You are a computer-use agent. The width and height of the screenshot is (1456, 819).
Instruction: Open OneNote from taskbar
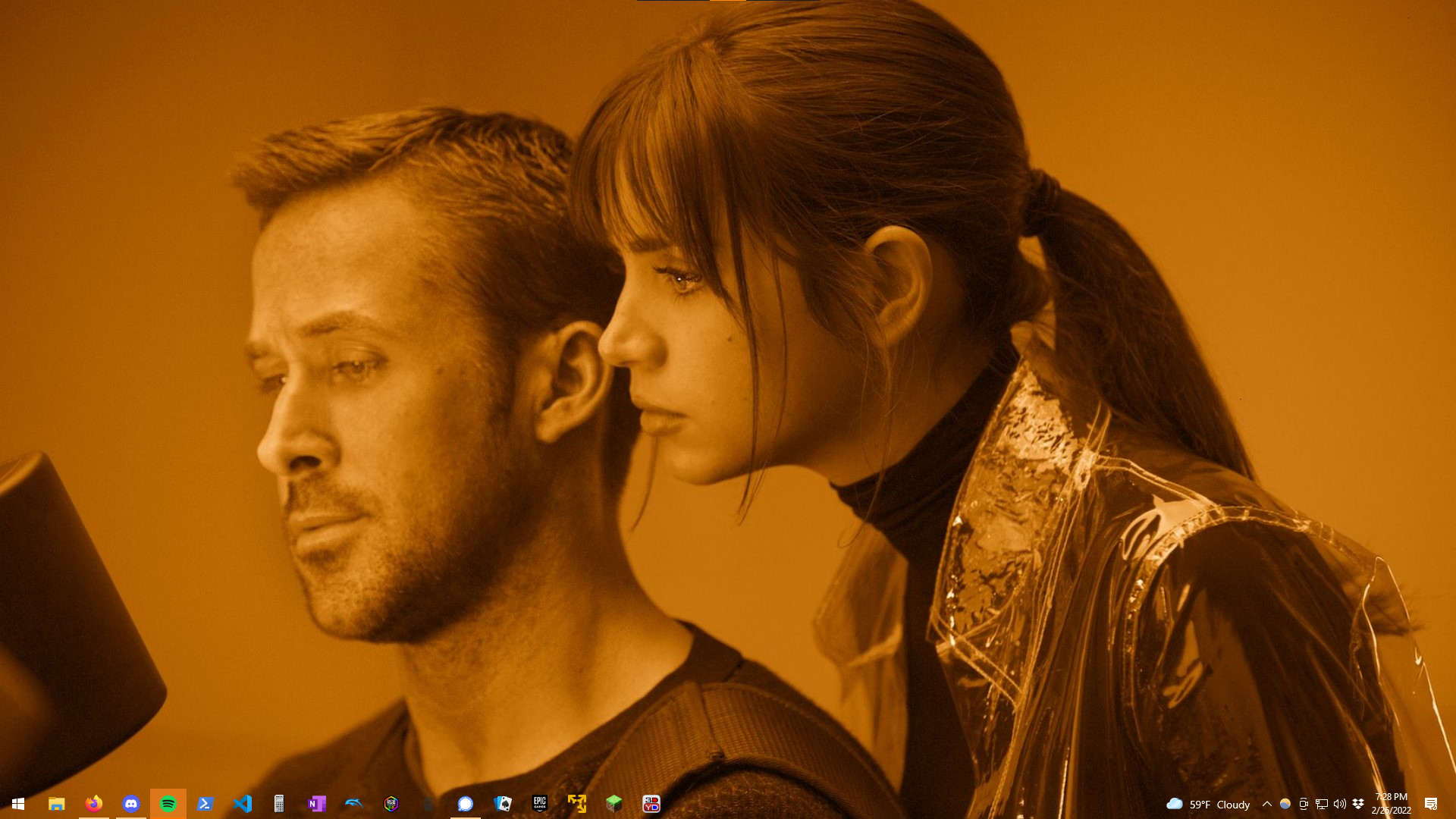(x=317, y=804)
